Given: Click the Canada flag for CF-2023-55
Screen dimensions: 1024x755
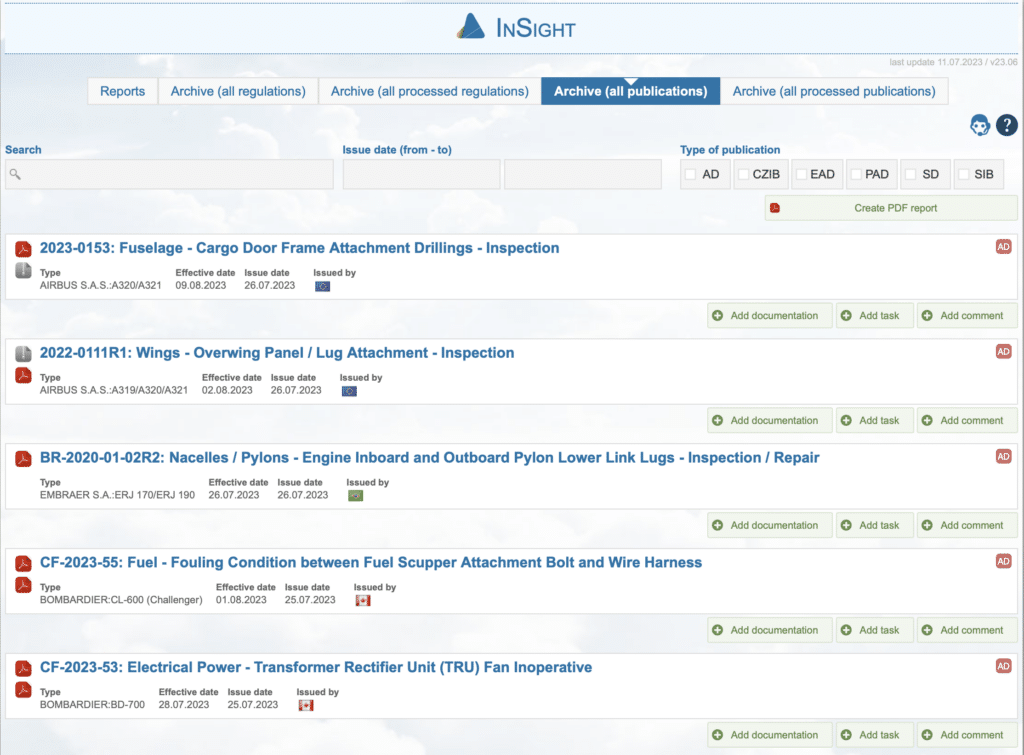Looking at the screenshot, I should (363, 601).
